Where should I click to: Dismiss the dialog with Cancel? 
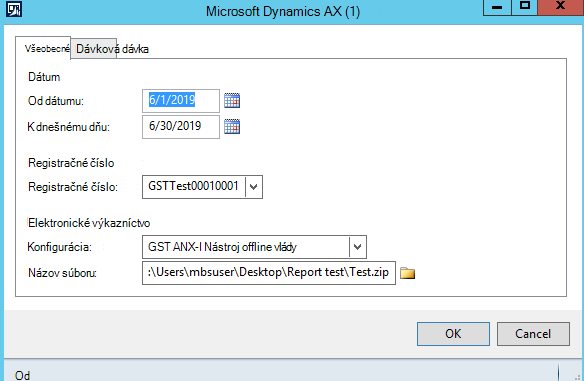coord(533,334)
